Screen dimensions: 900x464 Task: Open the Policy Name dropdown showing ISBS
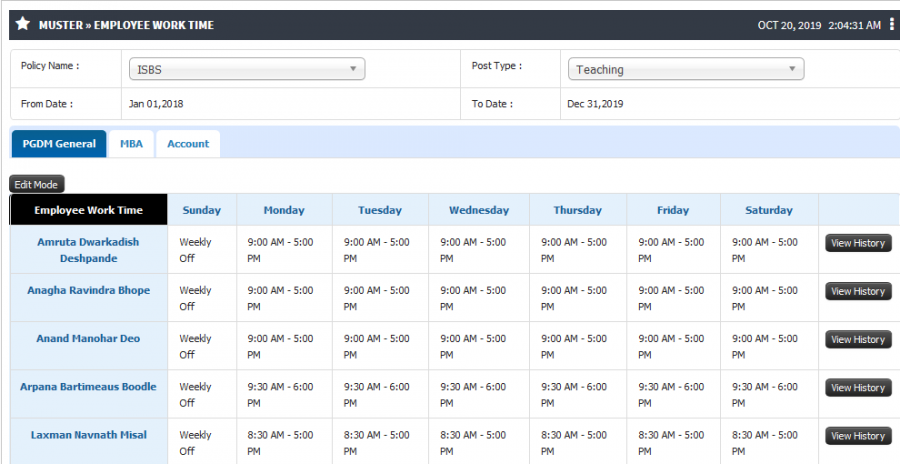(x=247, y=69)
